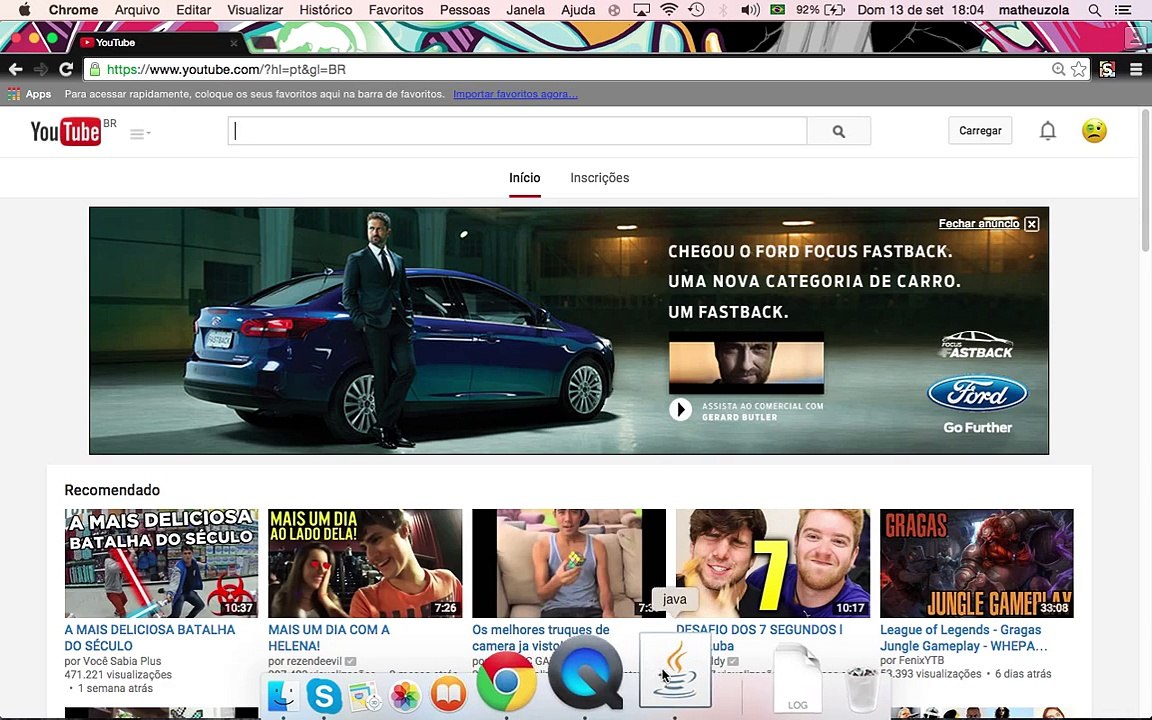The image size is (1152, 720).
Task: Open the notifications bell
Action: coord(1048,131)
